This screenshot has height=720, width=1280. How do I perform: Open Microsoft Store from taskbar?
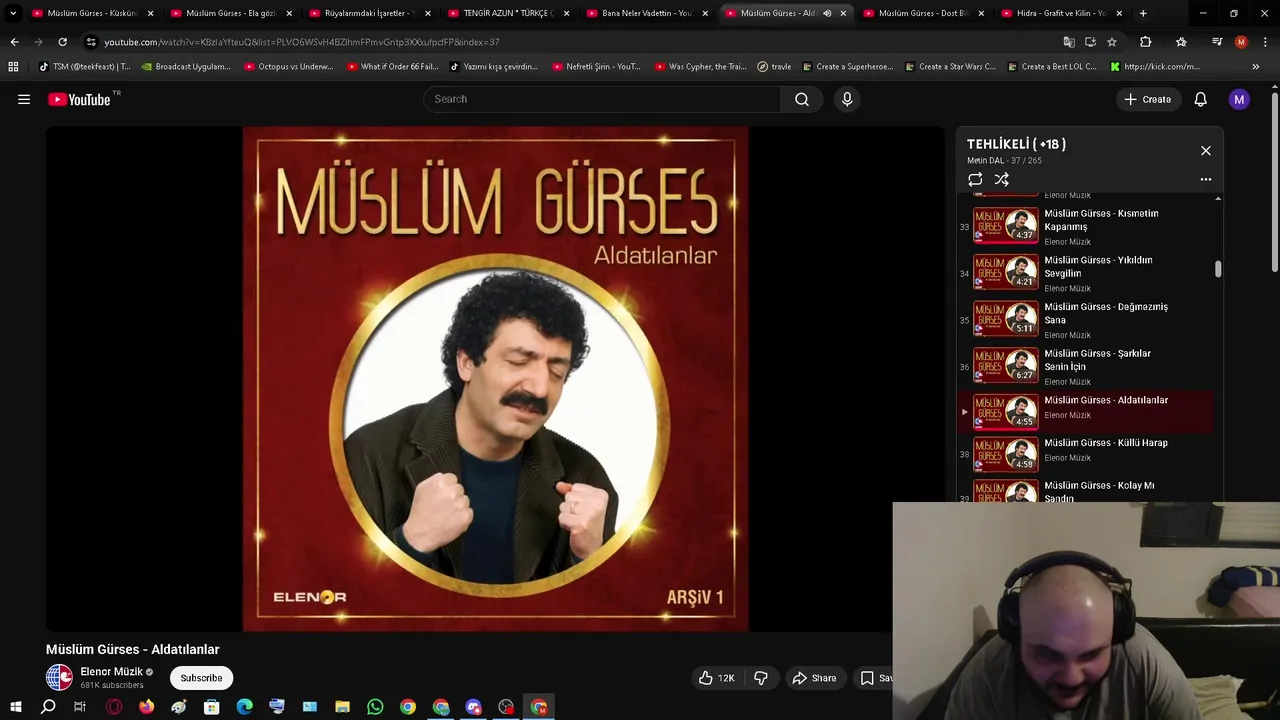click(x=211, y=707)
